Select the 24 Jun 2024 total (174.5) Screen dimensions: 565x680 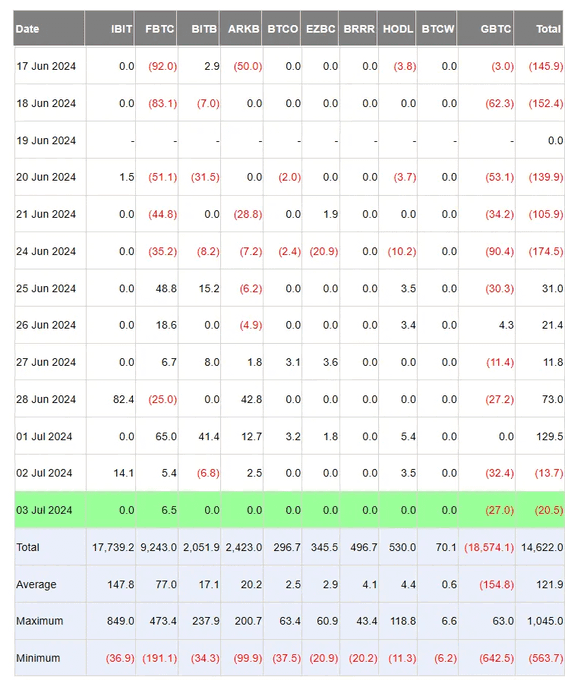click(x=546, y=252)
